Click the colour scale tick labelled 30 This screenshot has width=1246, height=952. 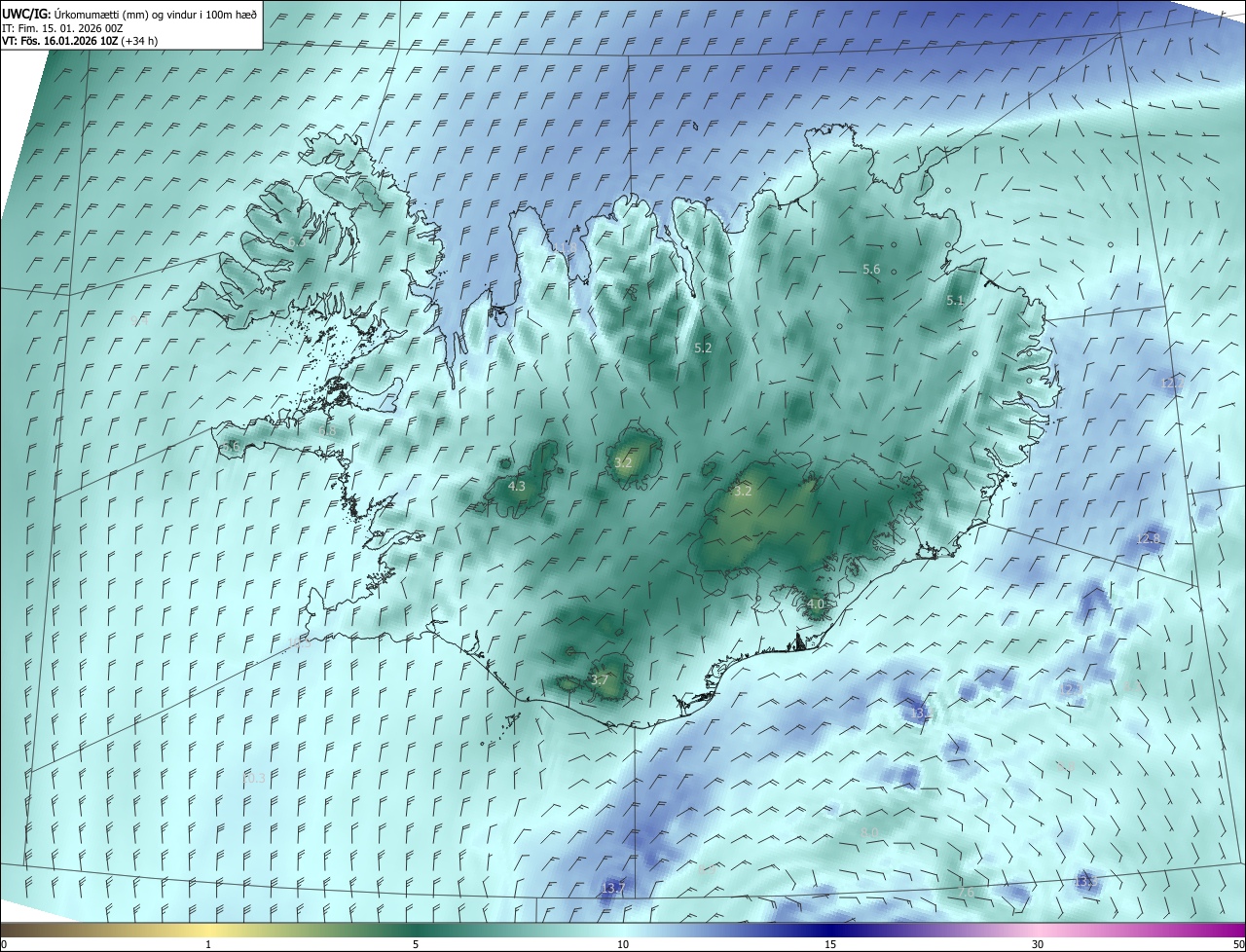click(x=1038, y=944)
